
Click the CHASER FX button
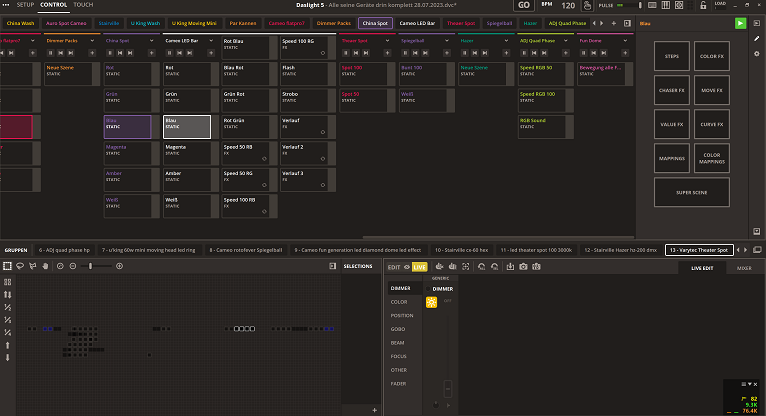click(x=672, y=90)
